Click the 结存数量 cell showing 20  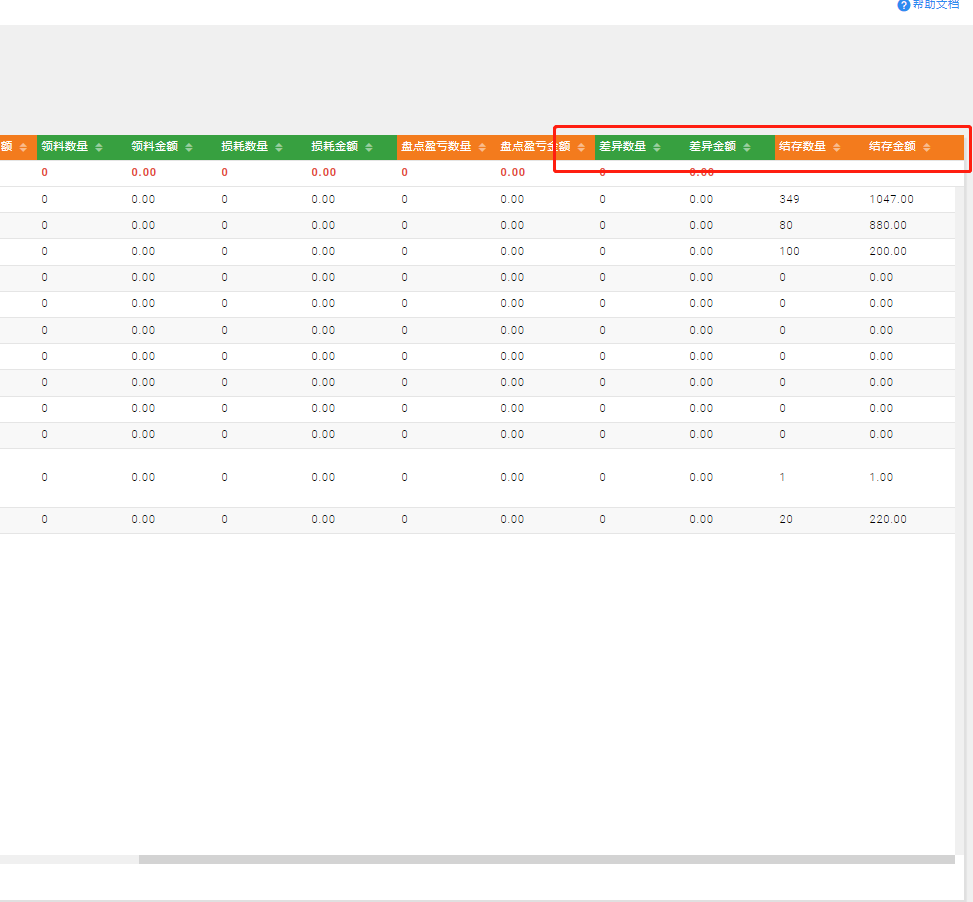786,519
